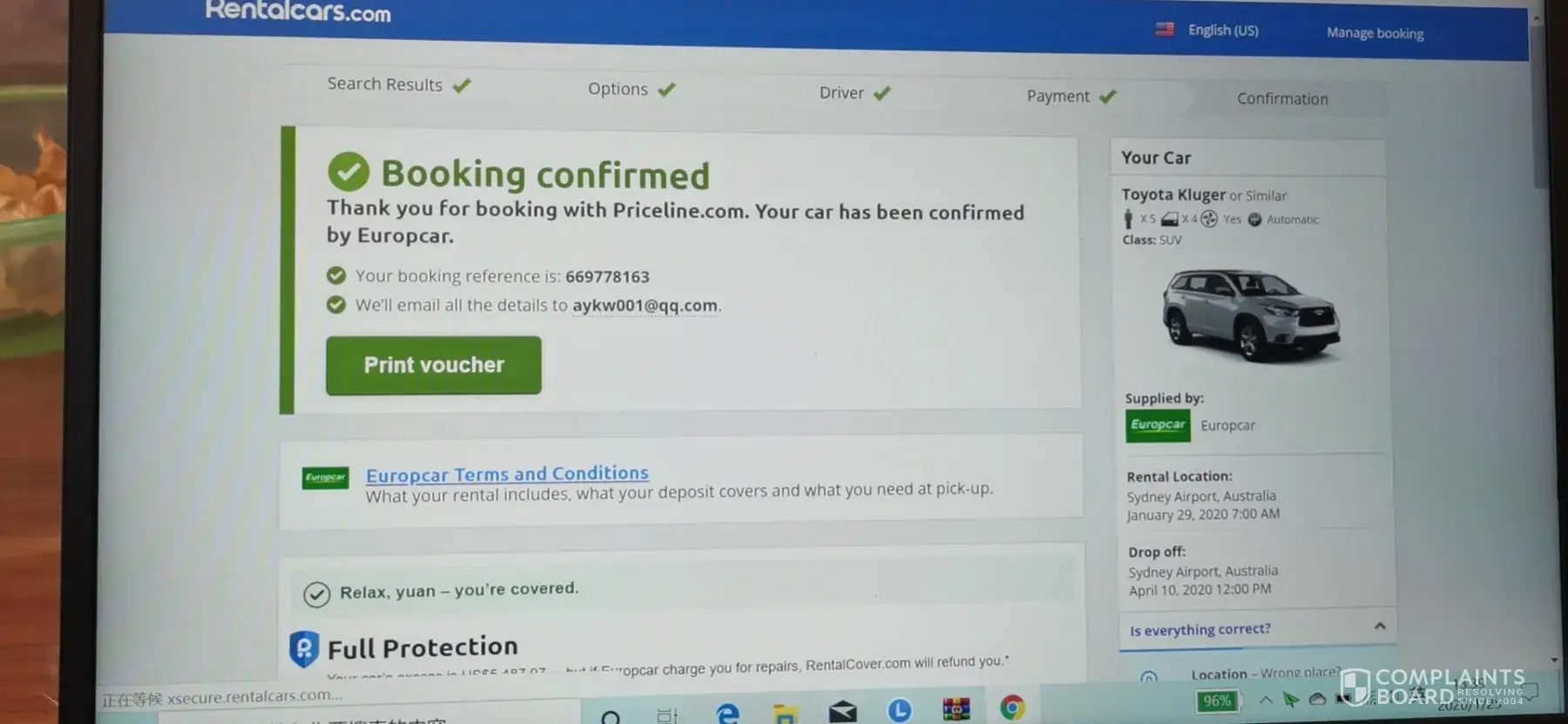Click the WinRAR taskbar icon
Image resolution: width=1568 pixels, height=724 pixels.
point(956,709)
